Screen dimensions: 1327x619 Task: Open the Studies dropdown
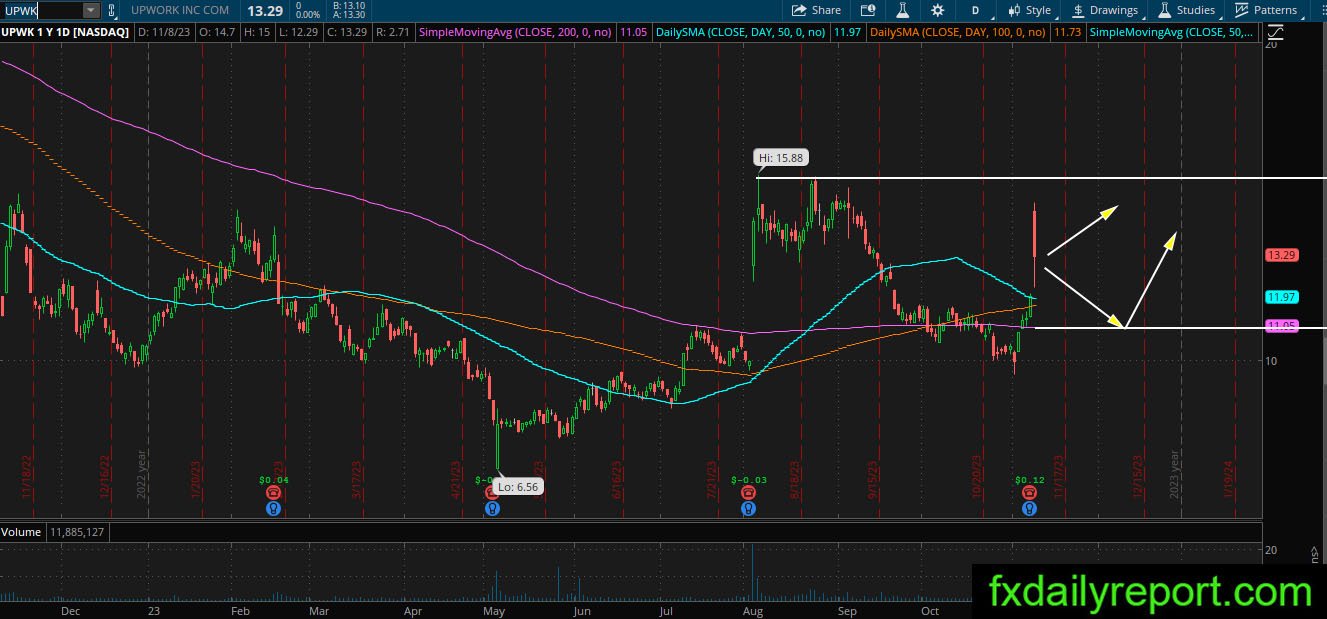pos(1188,10)
